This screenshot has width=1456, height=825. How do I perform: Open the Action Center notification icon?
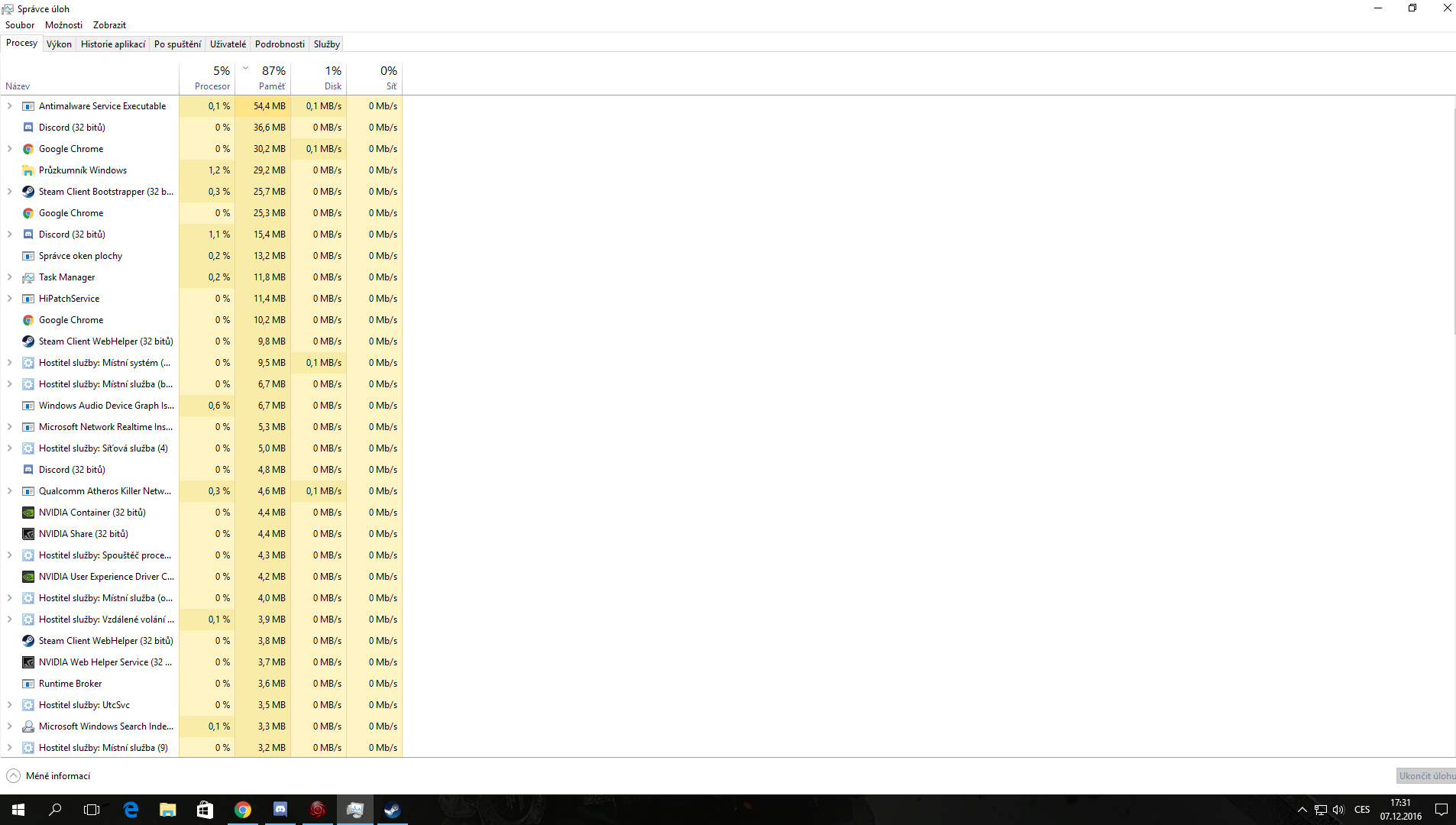click(1441, 810)
